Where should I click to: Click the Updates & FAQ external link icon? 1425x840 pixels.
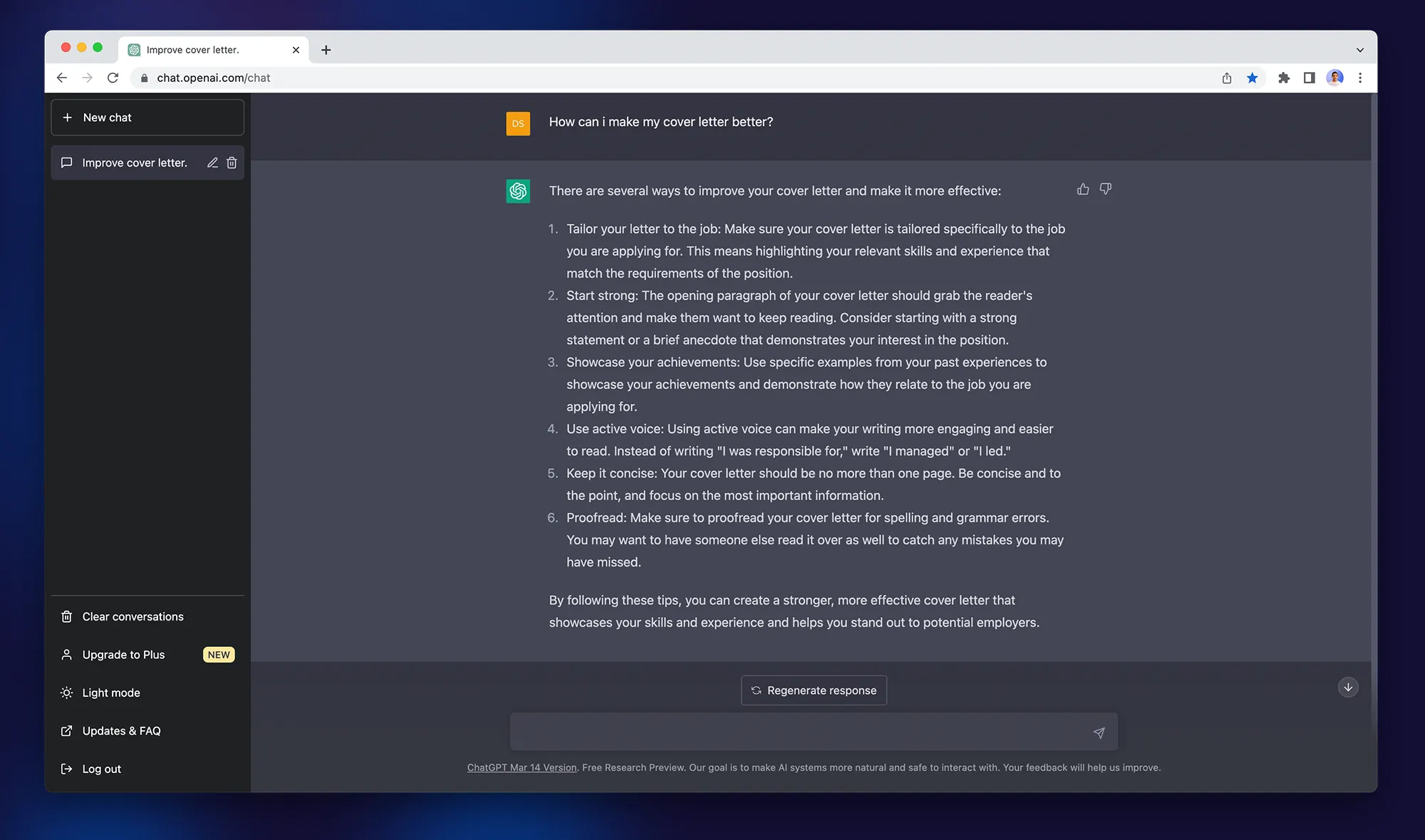(66, 731)
